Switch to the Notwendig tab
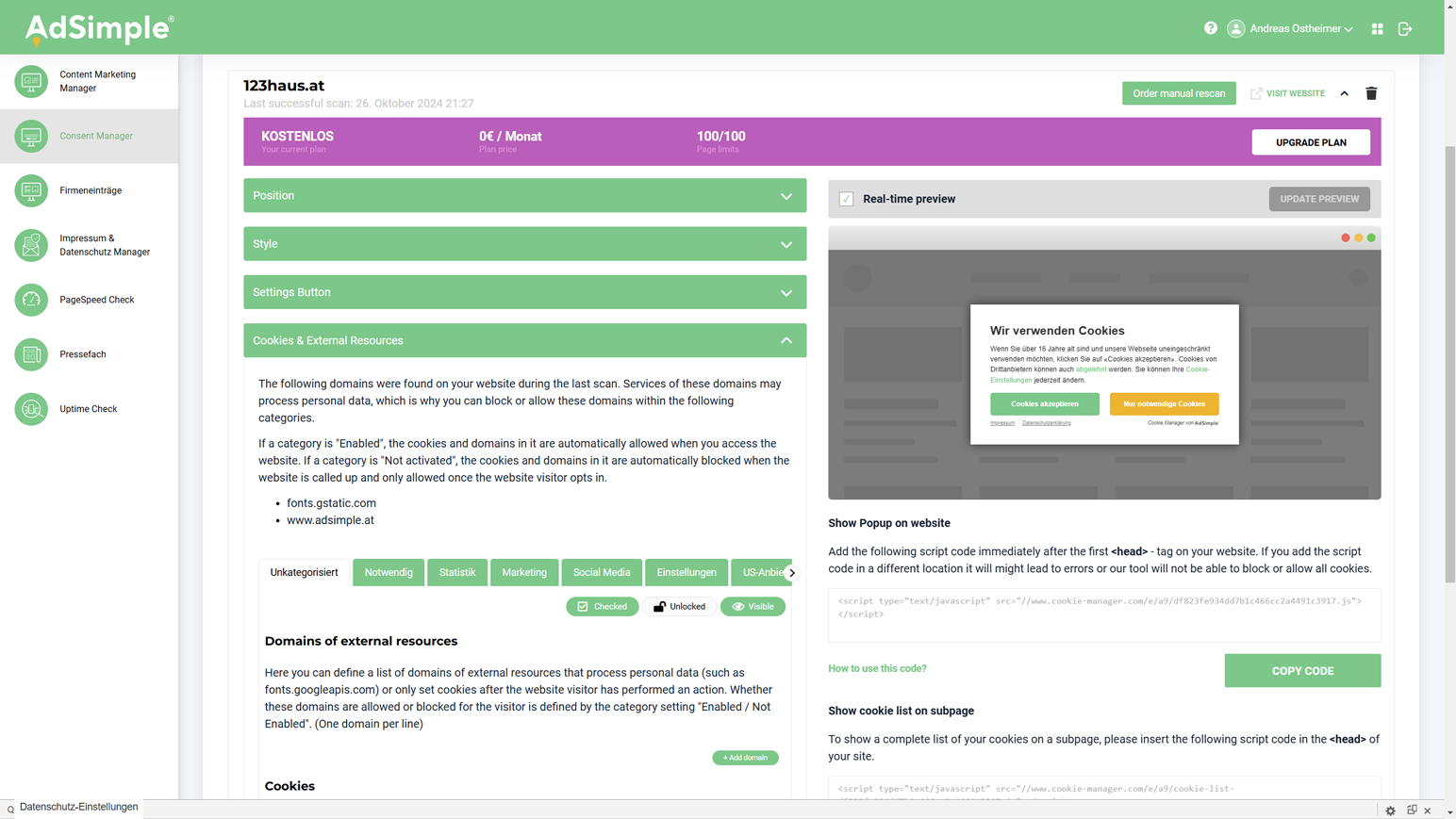The image size is (1456, 819). click(389, 572)
